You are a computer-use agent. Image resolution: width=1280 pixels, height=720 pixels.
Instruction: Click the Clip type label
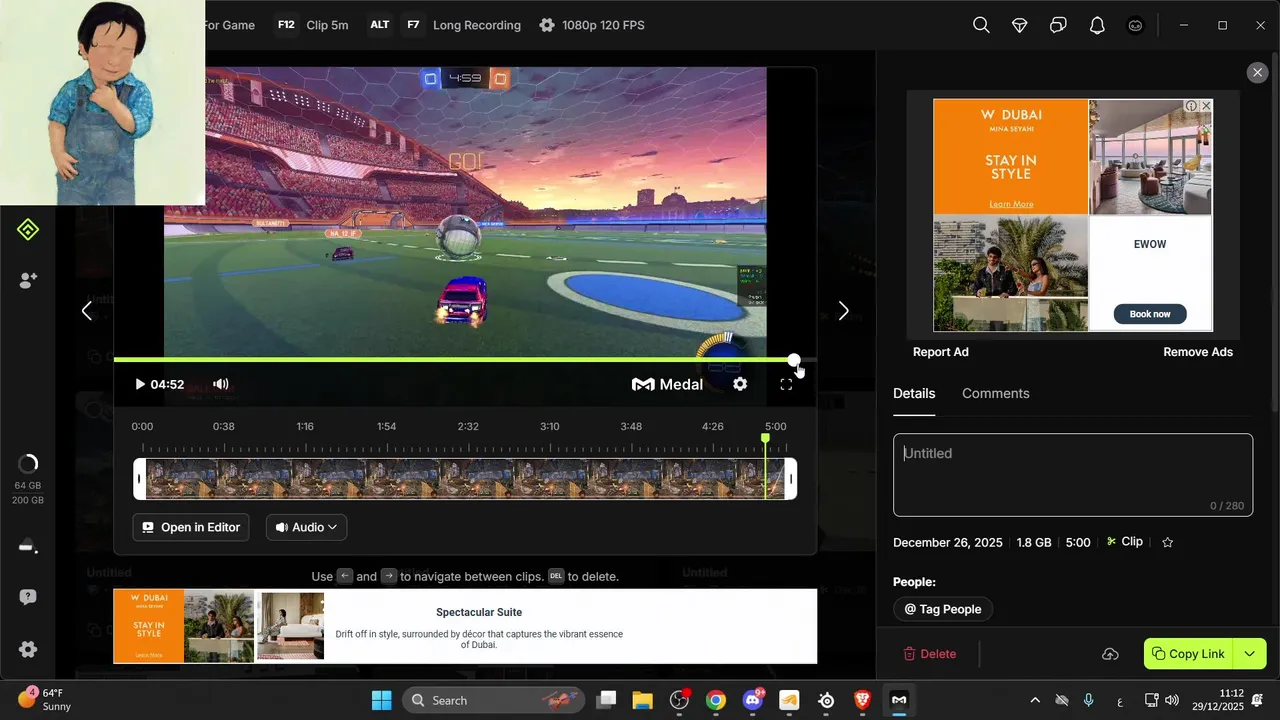coord(1125,542)
